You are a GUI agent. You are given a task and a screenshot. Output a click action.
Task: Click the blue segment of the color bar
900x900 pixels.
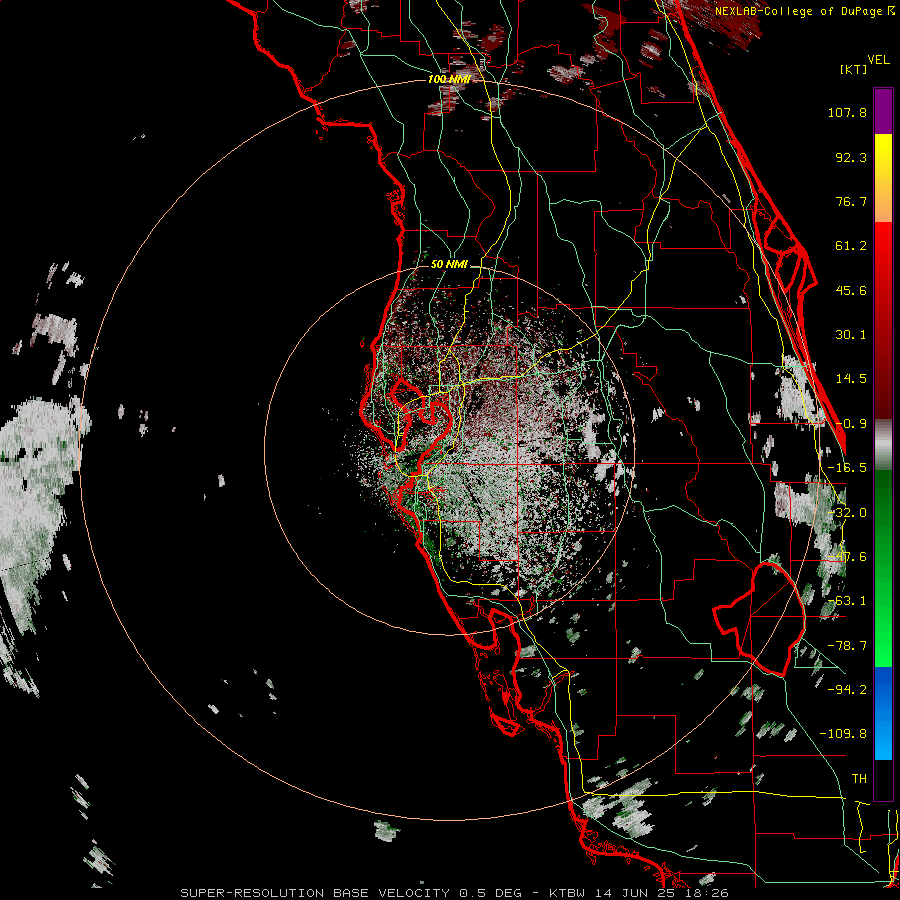click(883, 713)
